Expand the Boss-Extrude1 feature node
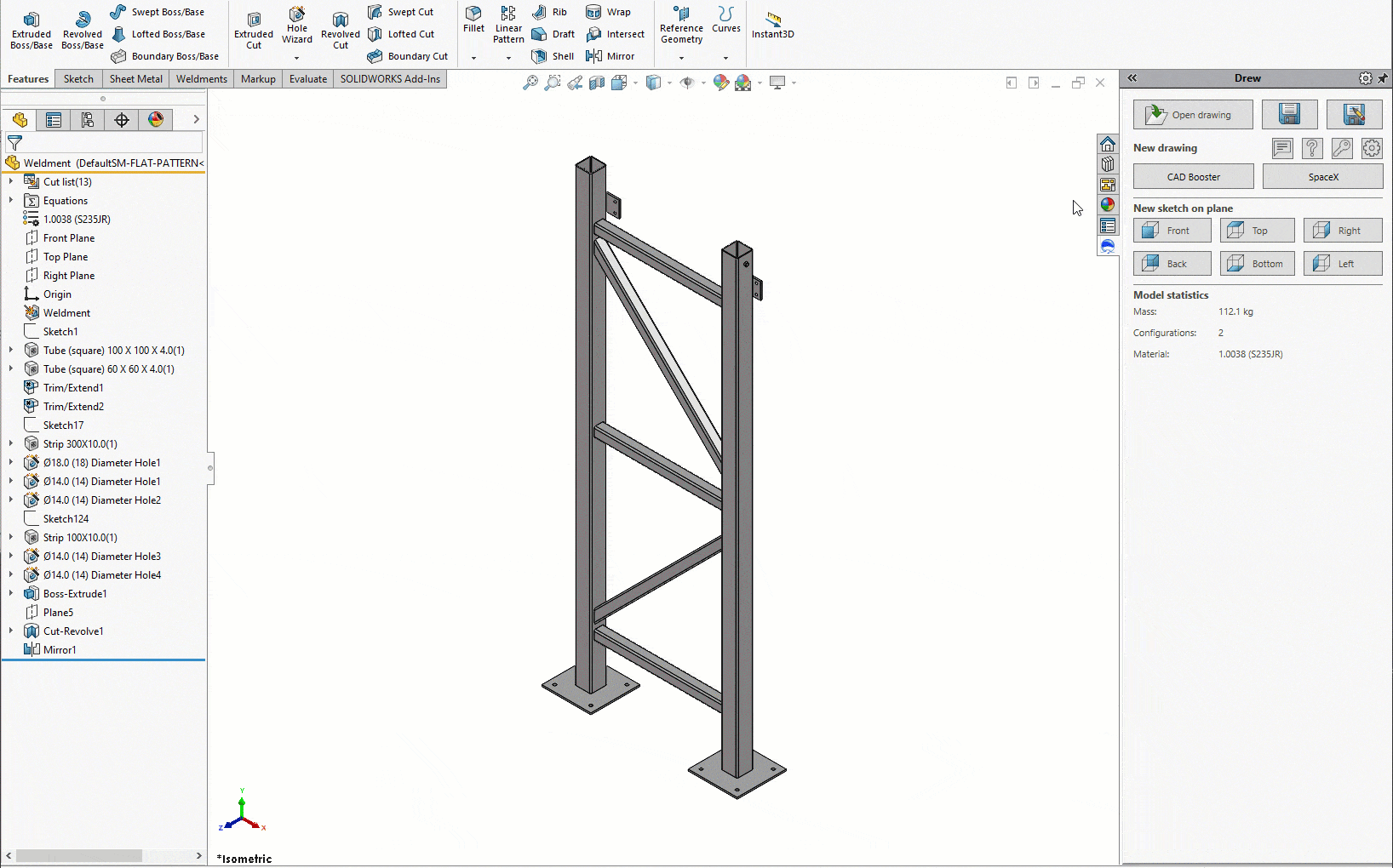The width and height of the screenshot is (1393, 868). [11, 593]
